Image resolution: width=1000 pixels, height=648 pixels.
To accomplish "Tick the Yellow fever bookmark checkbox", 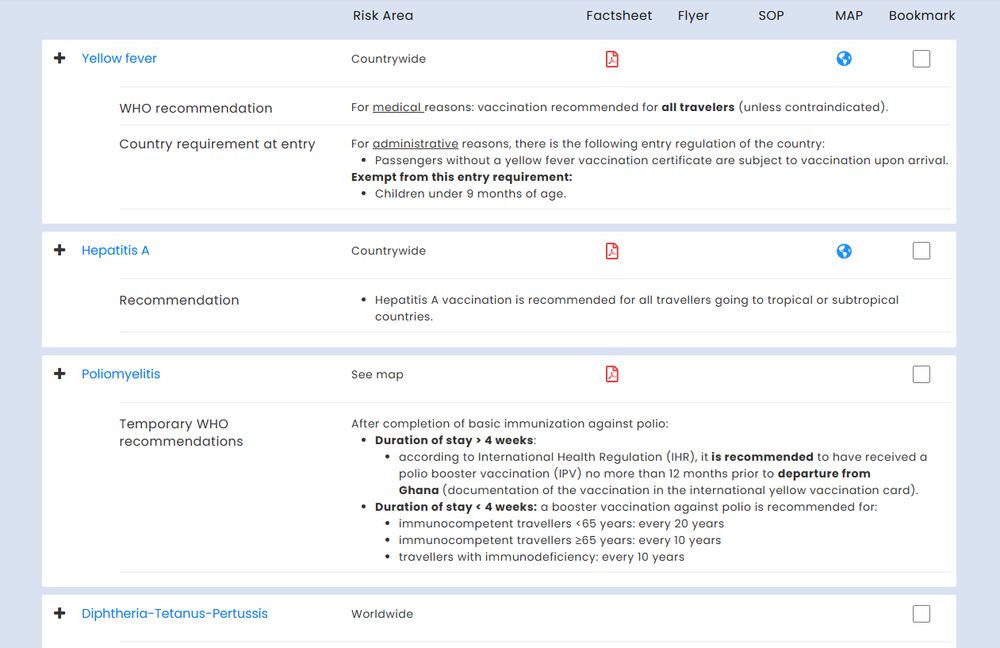I will point(921,59).
